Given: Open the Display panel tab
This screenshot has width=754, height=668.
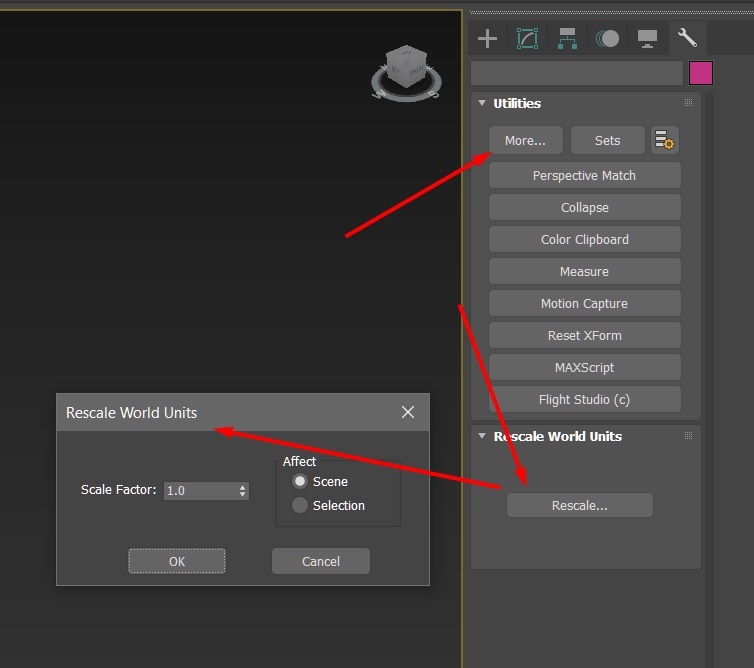Looking at the screenshot, I should [x=647, y=38].
